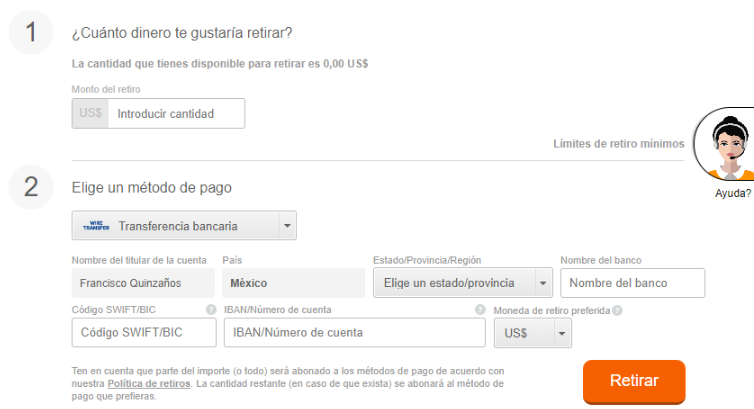Focus the Introducir cantidad amount field
754x409 pixels.
click(176, 114)
